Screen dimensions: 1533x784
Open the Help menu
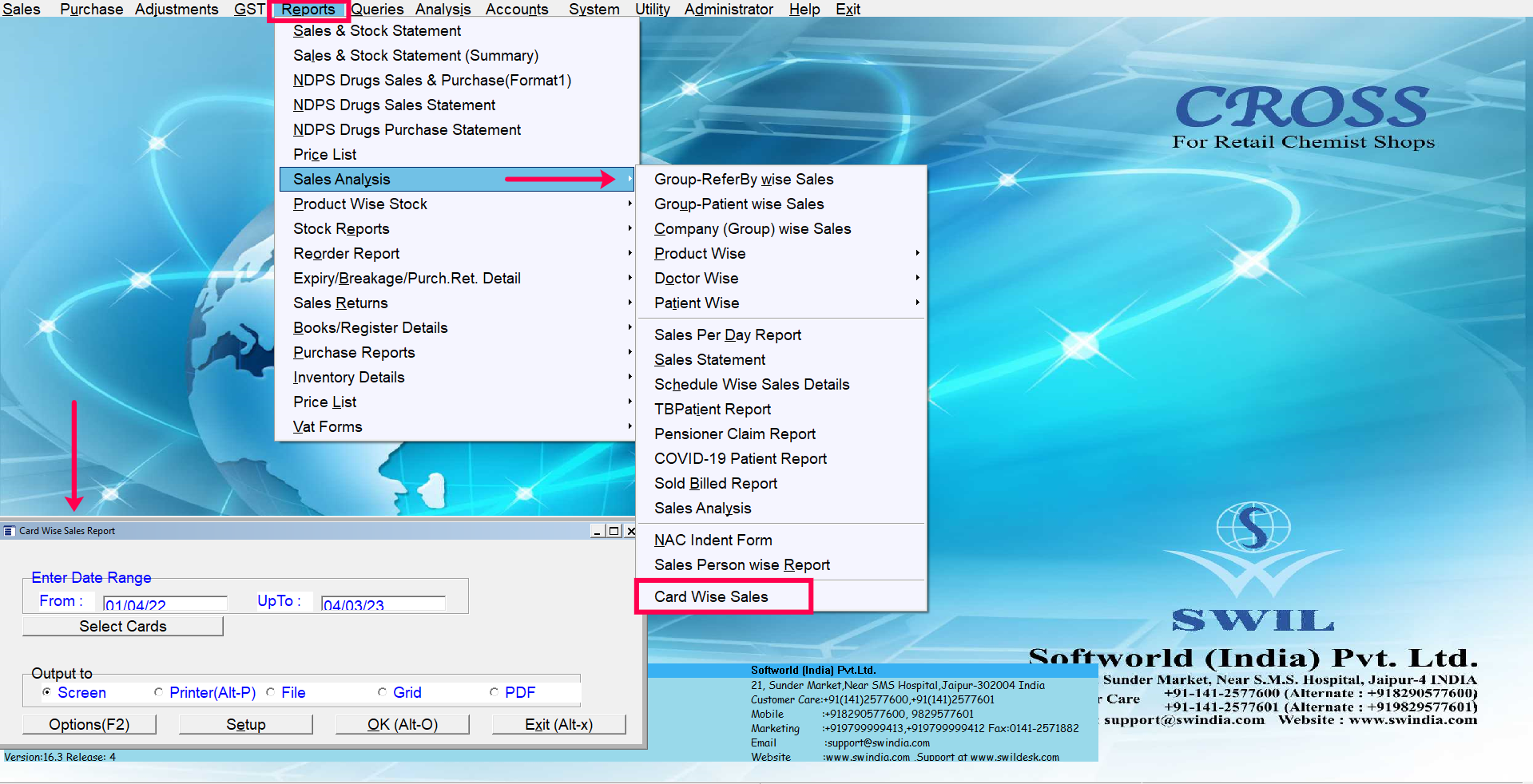[804, 10]
